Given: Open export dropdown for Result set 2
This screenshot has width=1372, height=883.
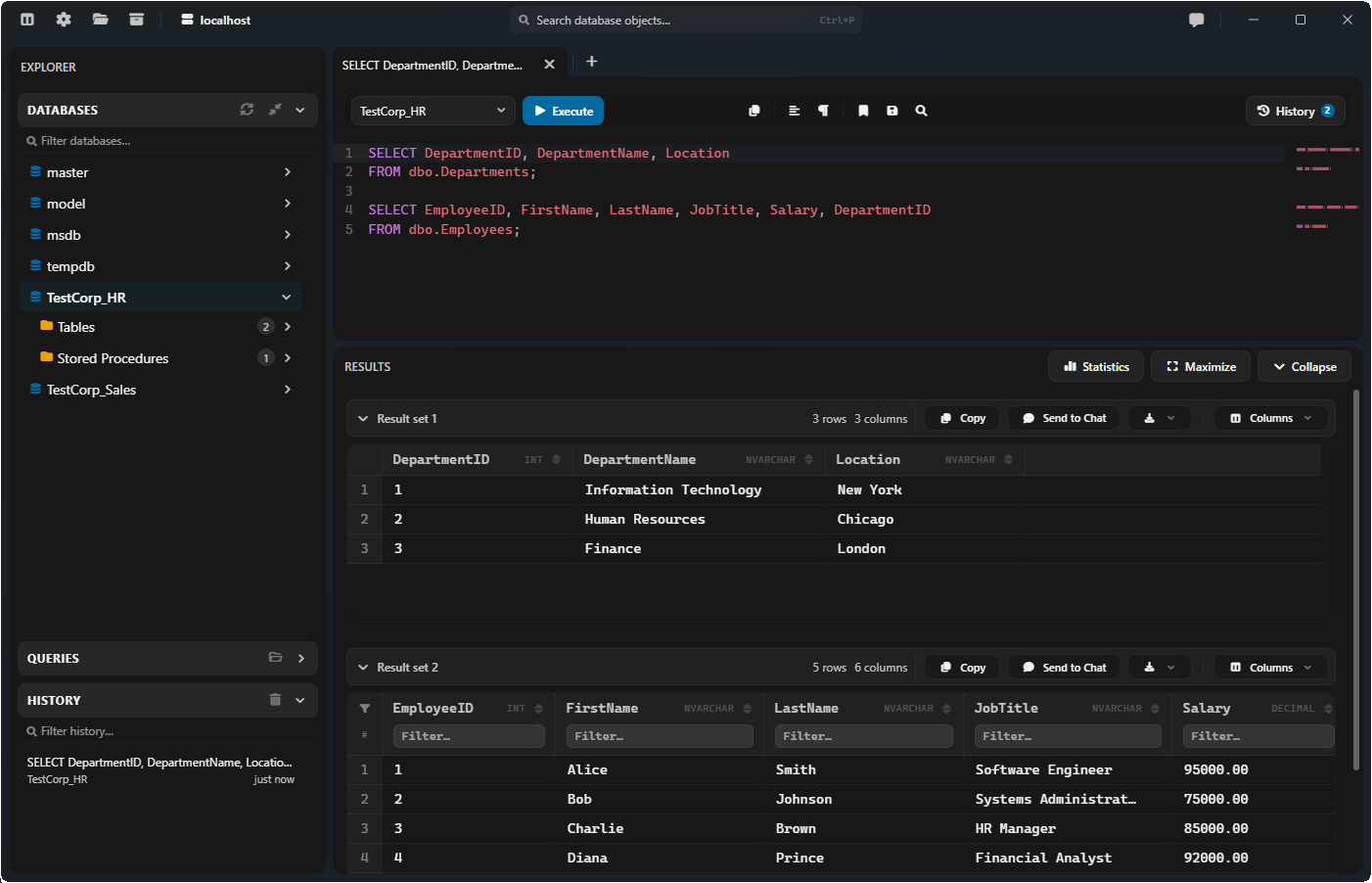Looking at the screenshot, I should coord(1159,668).
